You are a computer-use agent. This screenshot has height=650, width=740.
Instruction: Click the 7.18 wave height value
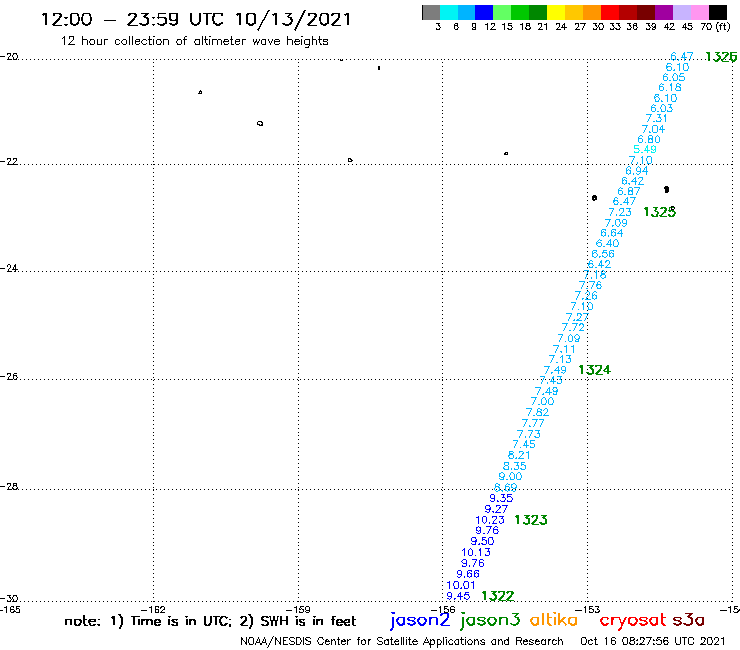(x=595, y=275)
